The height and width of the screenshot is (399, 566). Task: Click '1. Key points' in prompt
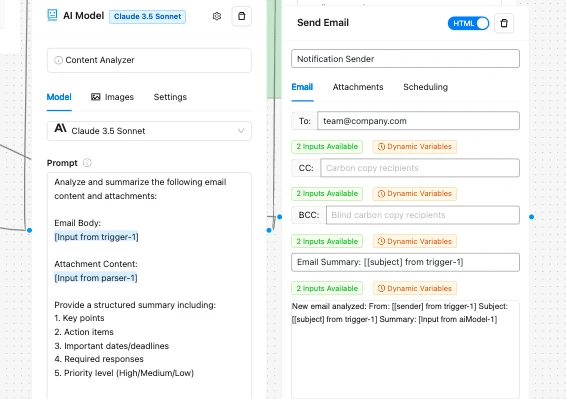click(79, 318)
